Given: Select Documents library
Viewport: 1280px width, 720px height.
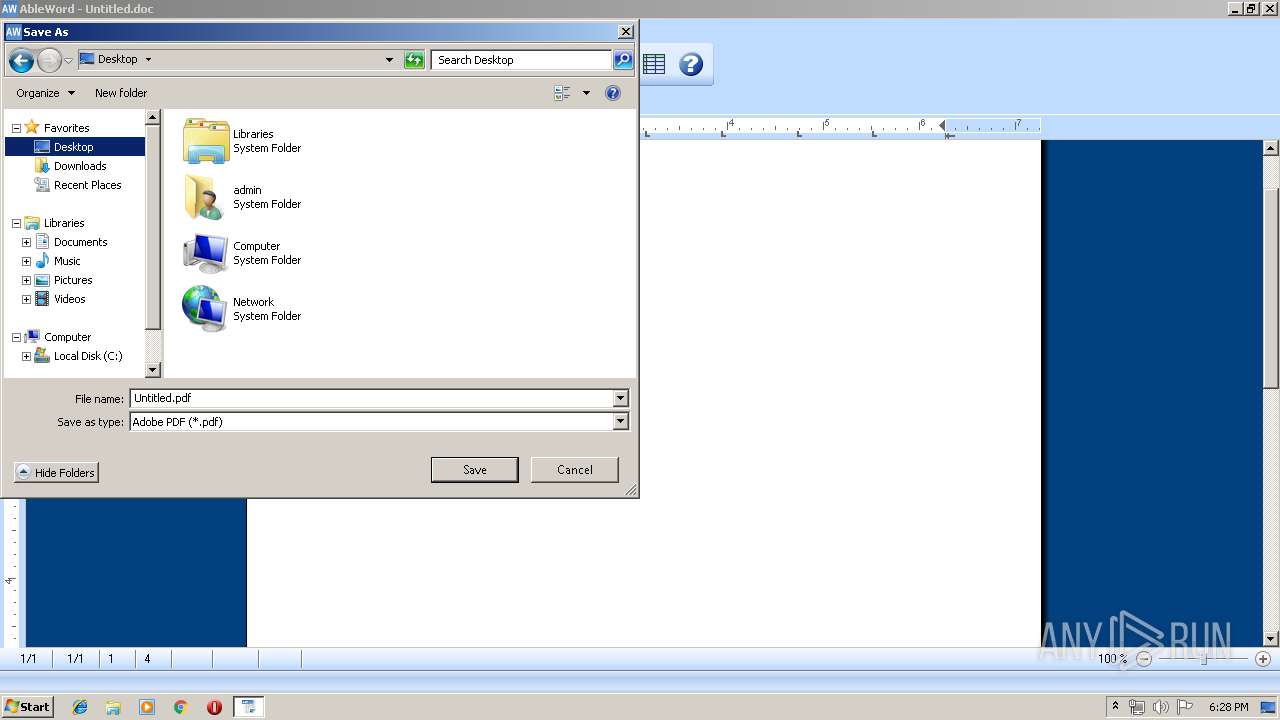Looking at the screenshot, I should 80,242.
